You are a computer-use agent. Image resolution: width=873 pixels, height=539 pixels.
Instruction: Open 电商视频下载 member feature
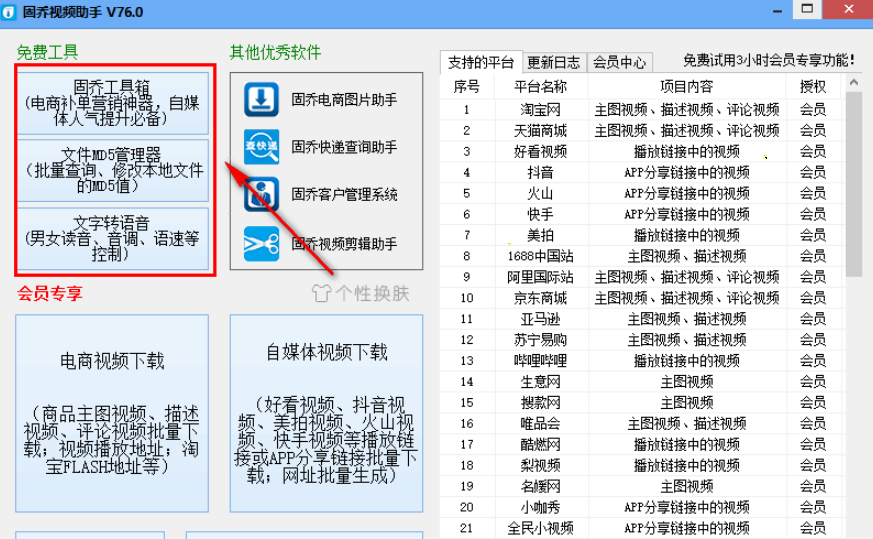(x=112, y=413)
